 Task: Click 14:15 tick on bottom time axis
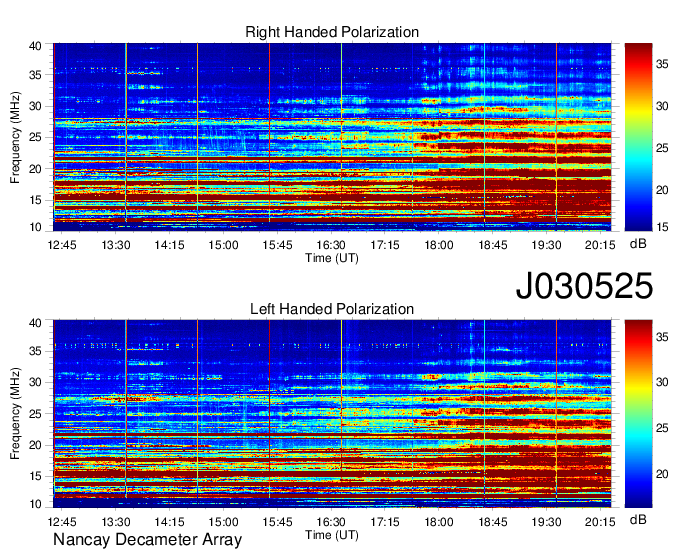[x=170, y=522]
